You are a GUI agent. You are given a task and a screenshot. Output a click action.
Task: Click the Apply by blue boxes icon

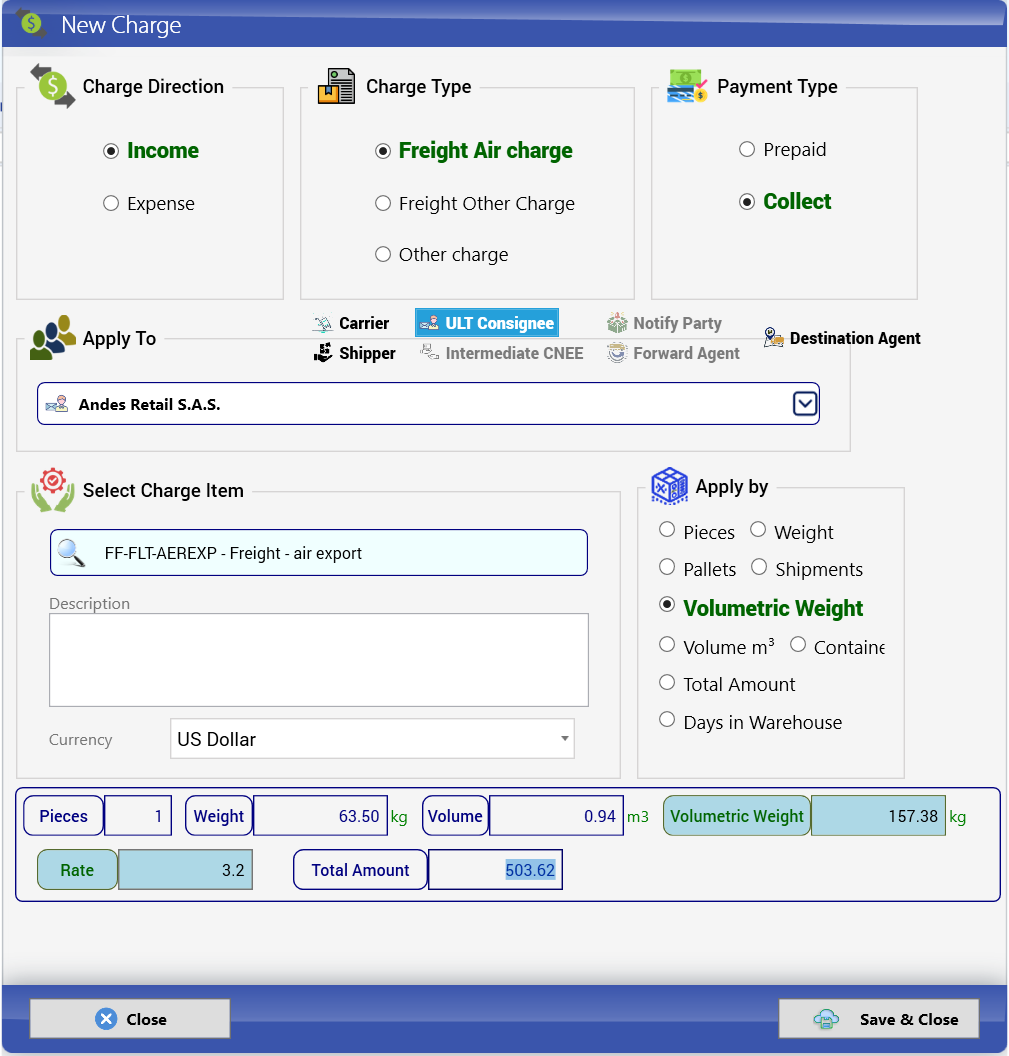tap(670, 486)
